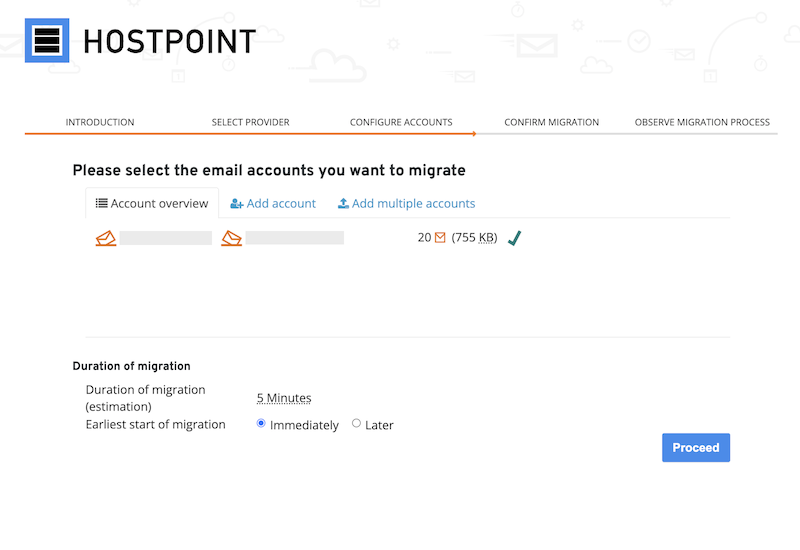800x550 pixels.
Task: Go to the Introduction step
Action: pos(100,122)
